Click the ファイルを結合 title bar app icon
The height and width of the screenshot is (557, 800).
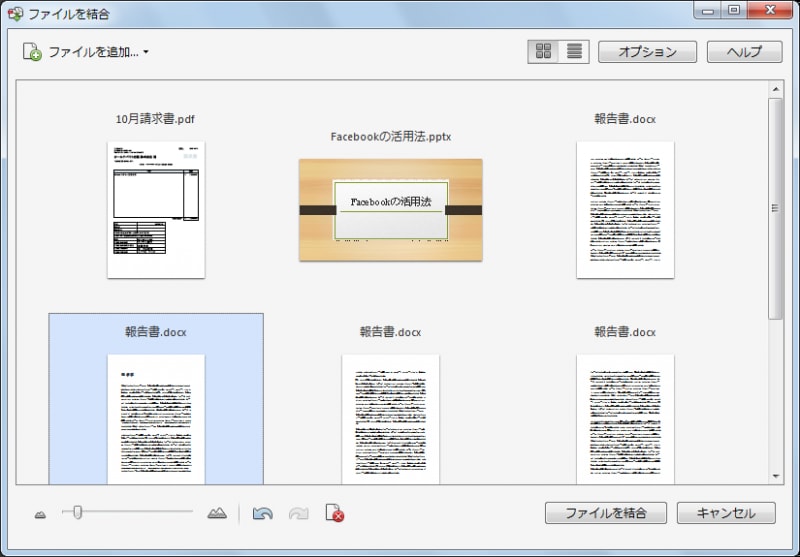pos(15,14)
